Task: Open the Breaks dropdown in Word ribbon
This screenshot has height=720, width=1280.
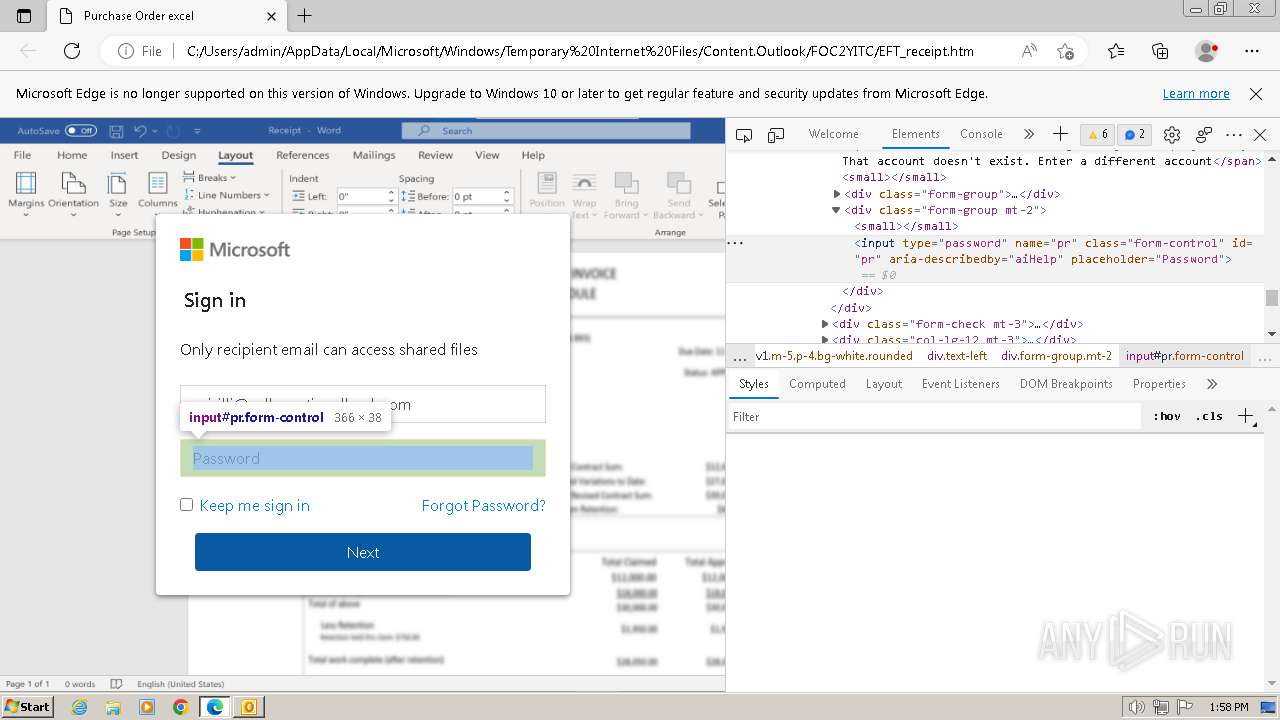Action: 210,178
